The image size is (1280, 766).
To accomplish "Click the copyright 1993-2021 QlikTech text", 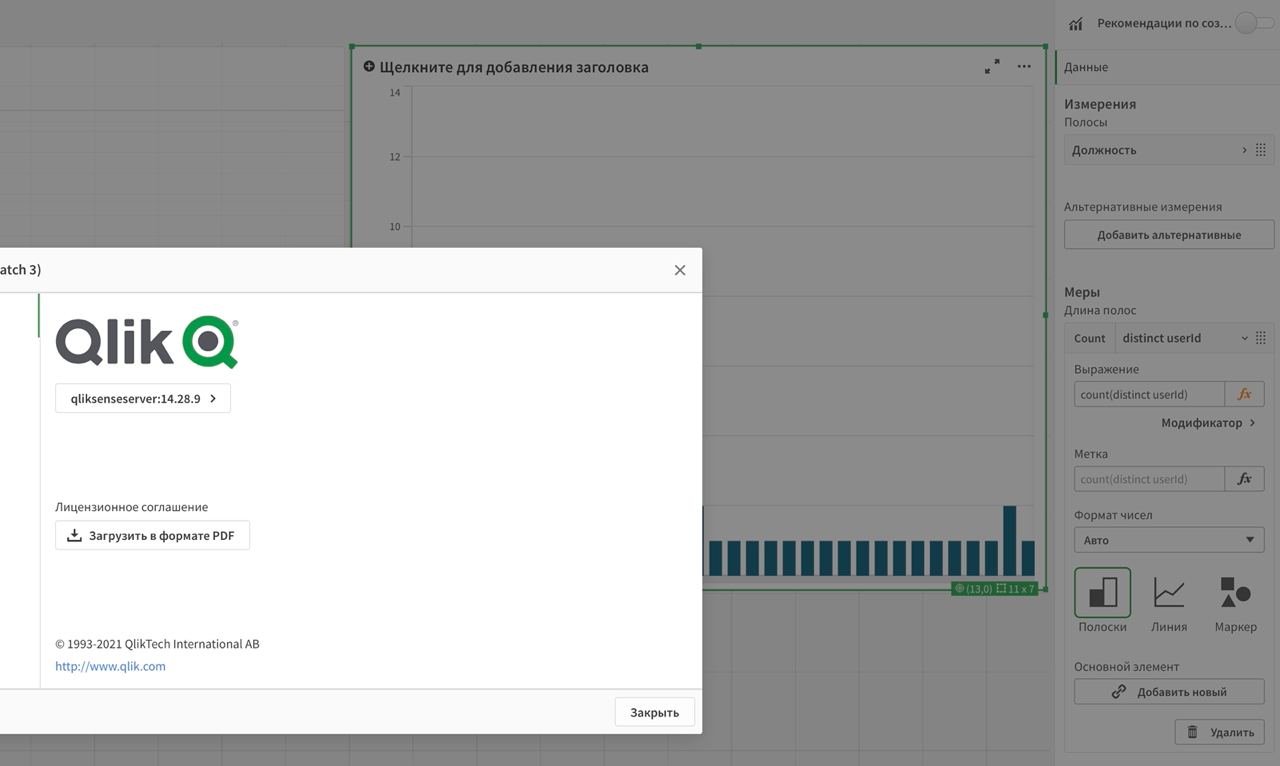I will coord(157,644).
